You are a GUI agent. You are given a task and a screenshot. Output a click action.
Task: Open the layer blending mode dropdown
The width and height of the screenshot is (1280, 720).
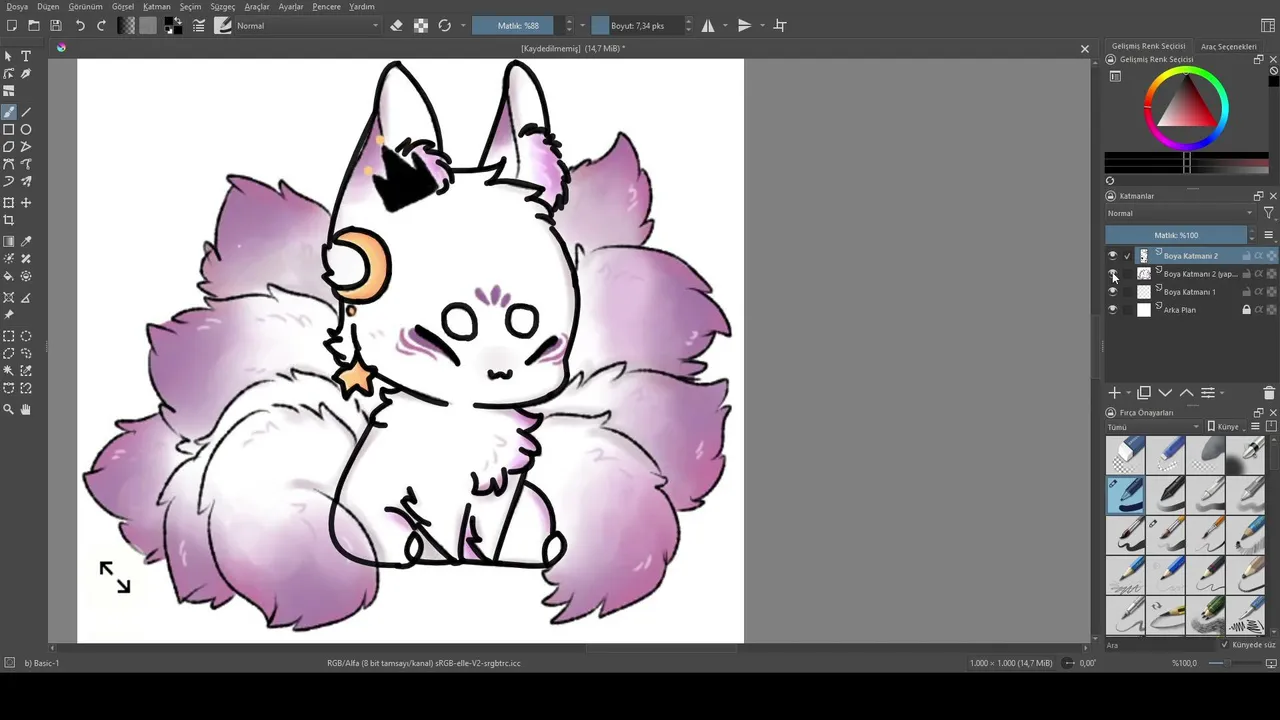(x=1180, y=213)
